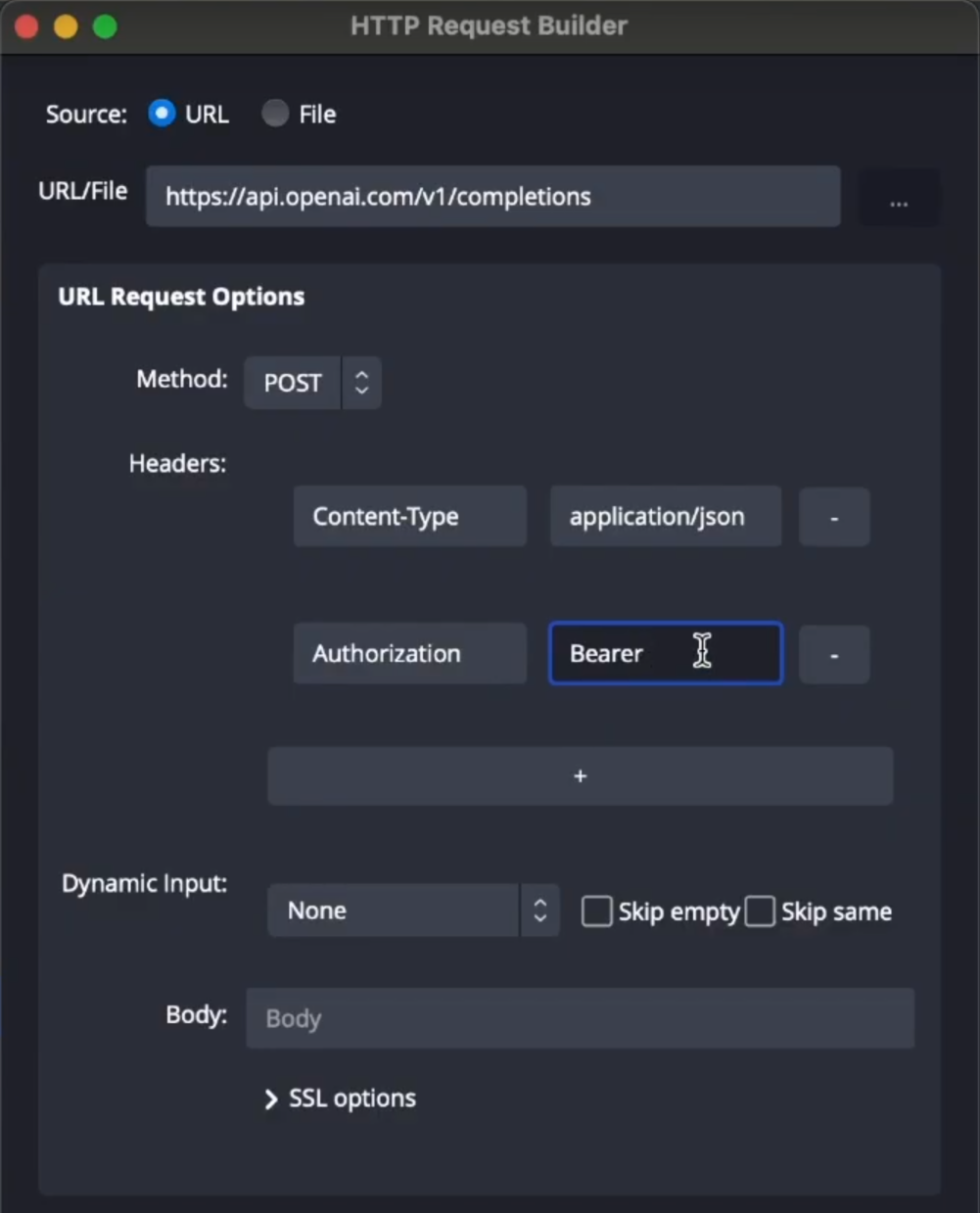The image size is (980, 1213).
Task: Select the URL source radio button
Action: [x=162, y=114]
